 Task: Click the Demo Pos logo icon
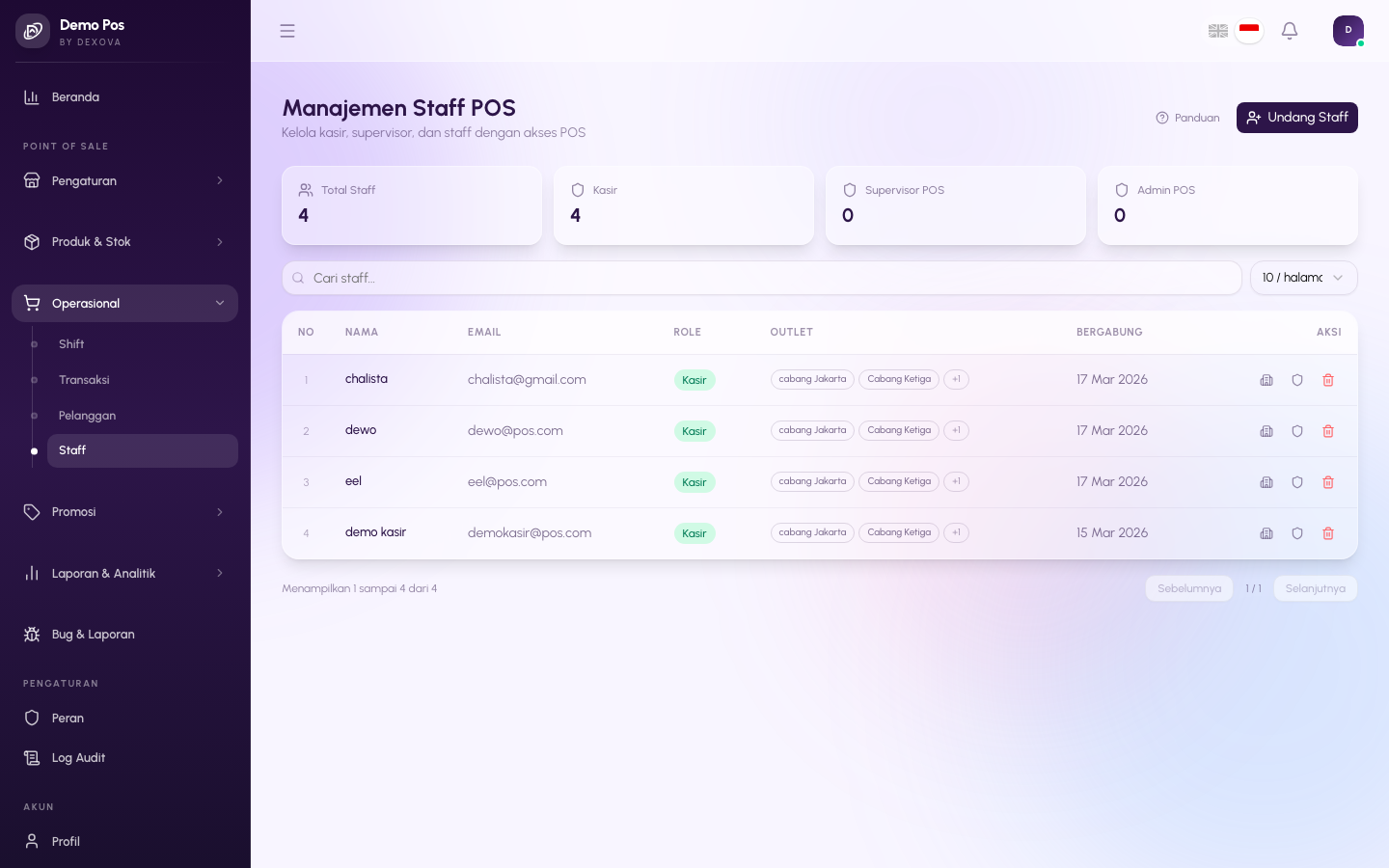coord(33,31)
